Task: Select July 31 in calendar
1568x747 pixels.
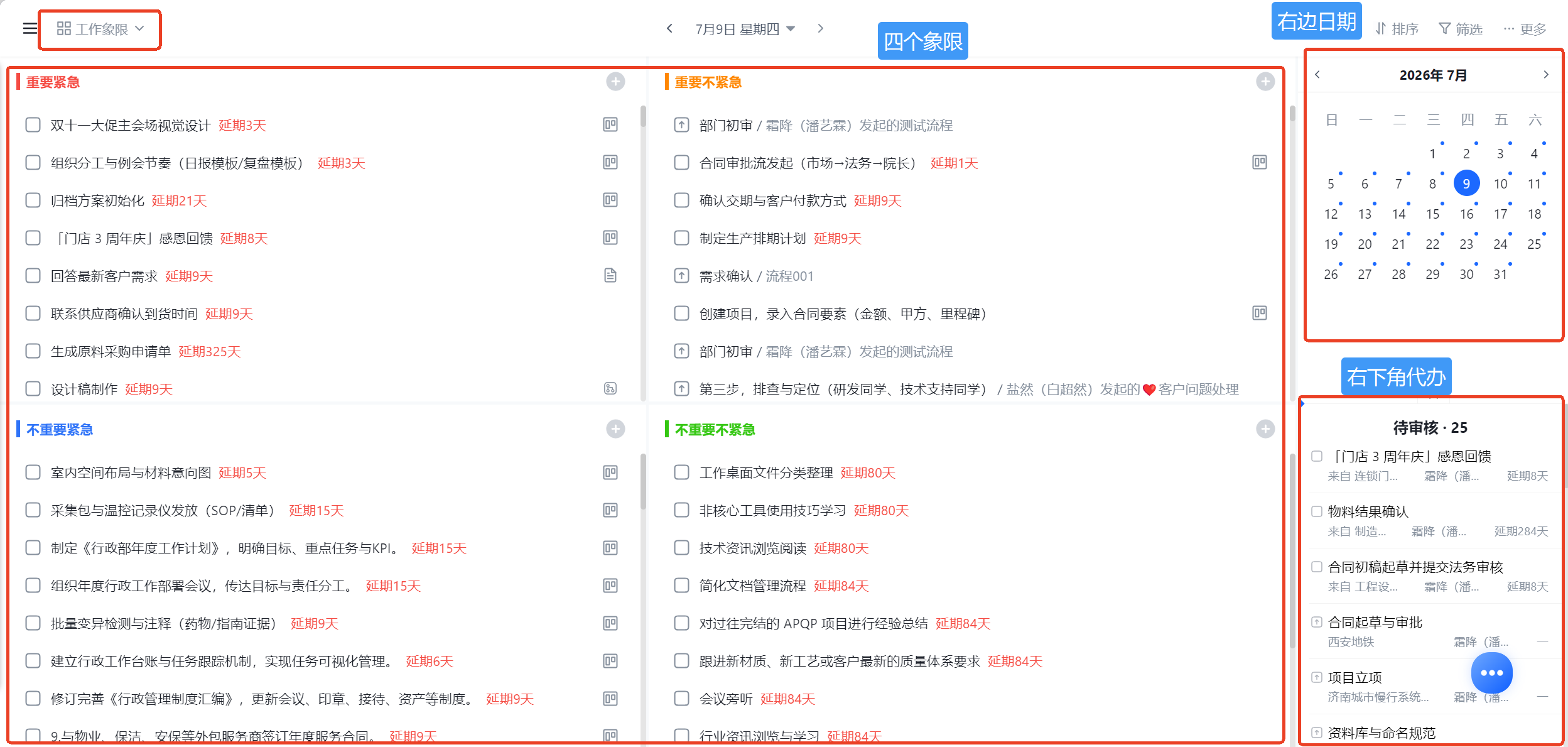Action: coord(1500,274)
